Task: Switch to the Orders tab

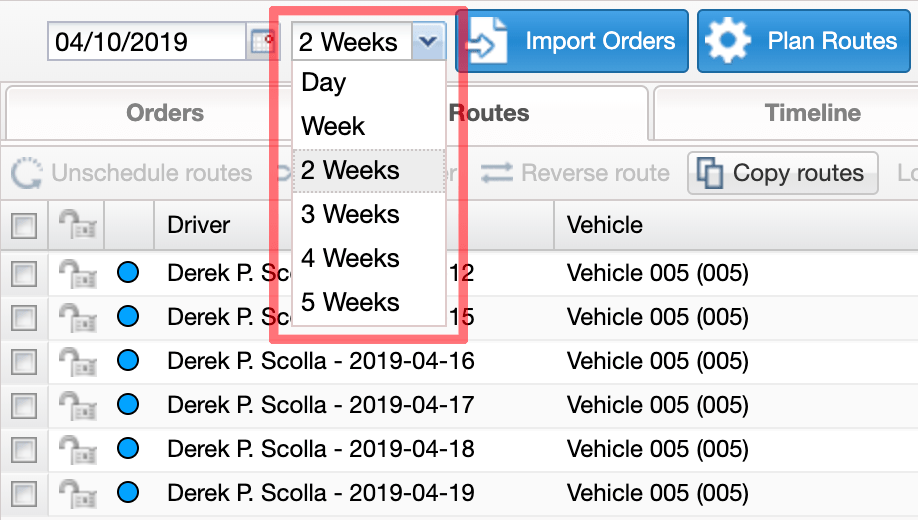Action: [x=165, y=113]
